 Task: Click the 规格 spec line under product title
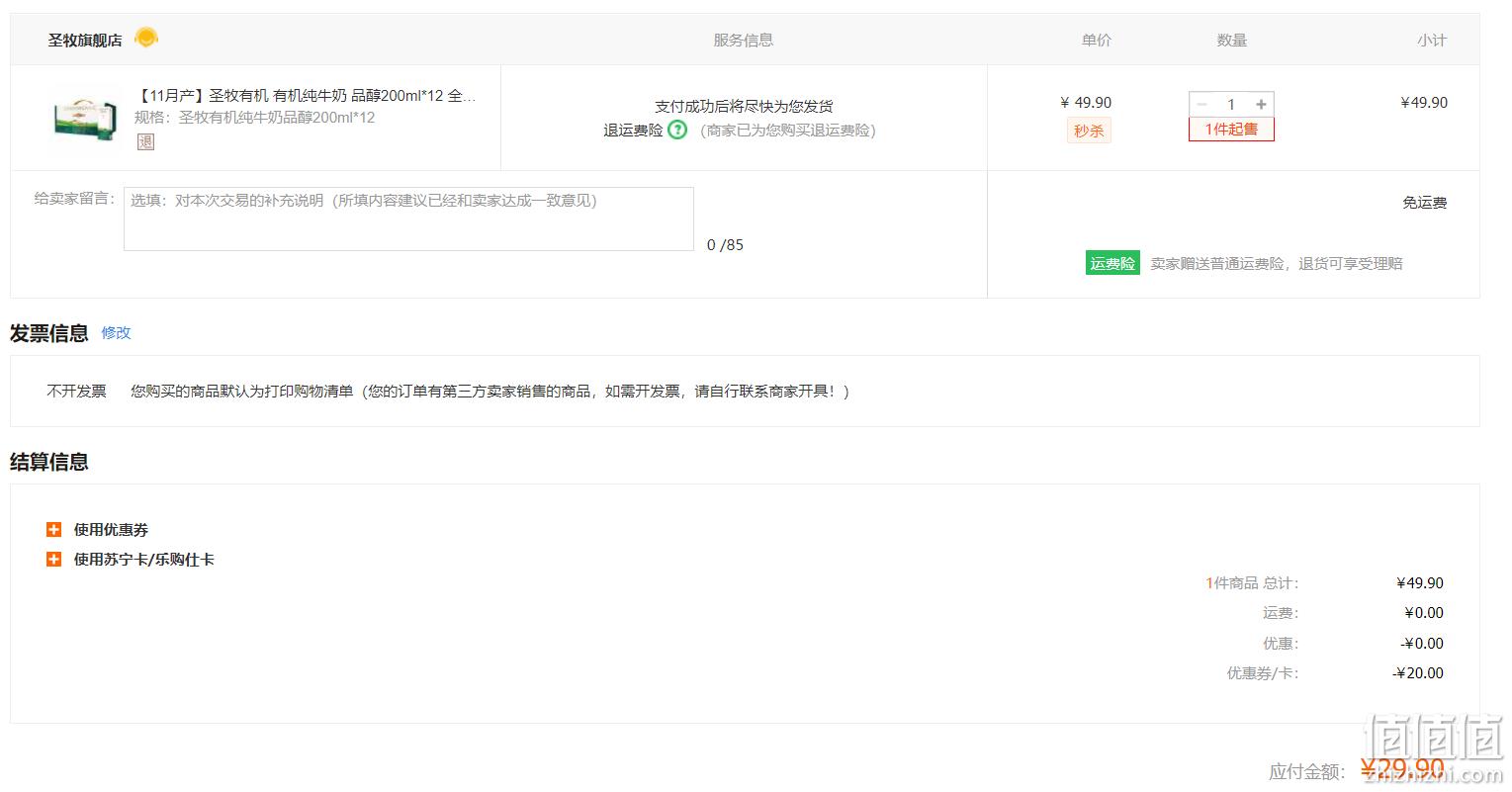[255, 118]
